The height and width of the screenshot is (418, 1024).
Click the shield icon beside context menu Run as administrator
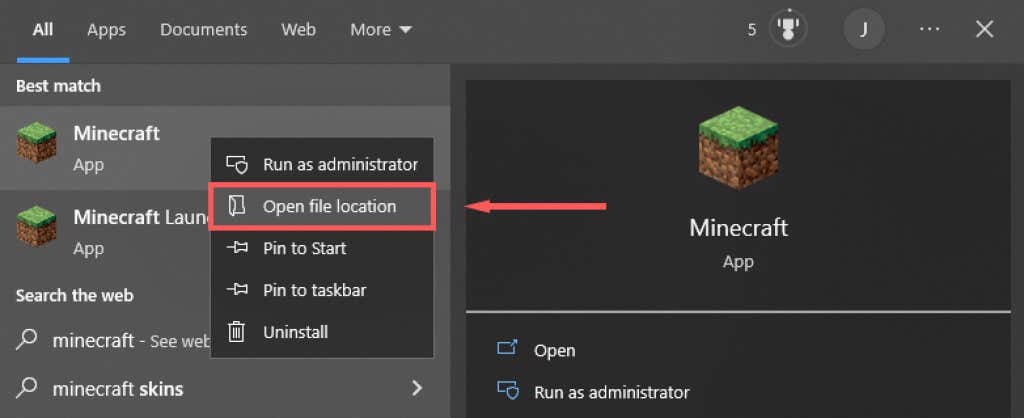[x=236, y=165]
